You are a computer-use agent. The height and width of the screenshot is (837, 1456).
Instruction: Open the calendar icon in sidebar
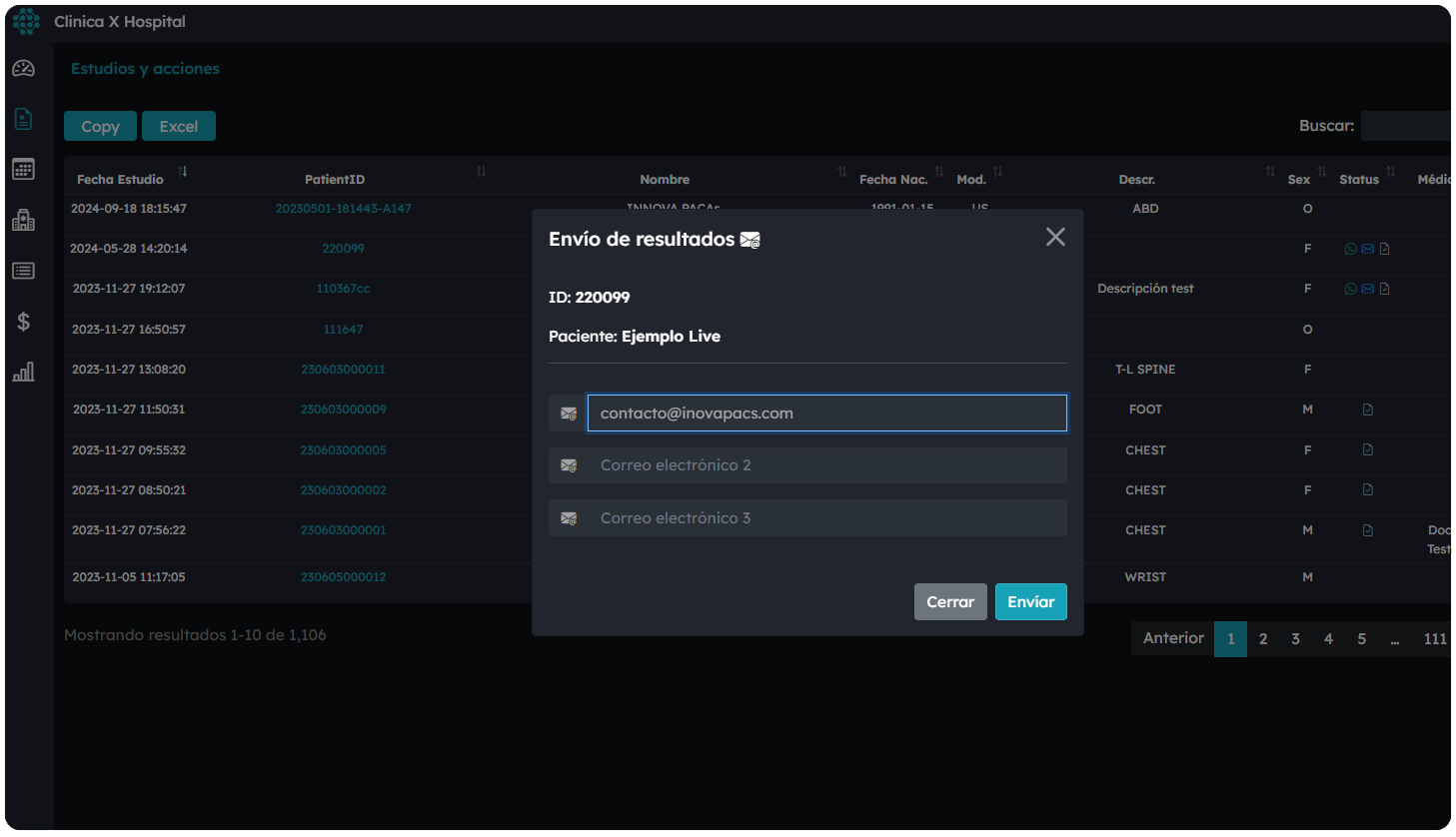coord(23,169)
